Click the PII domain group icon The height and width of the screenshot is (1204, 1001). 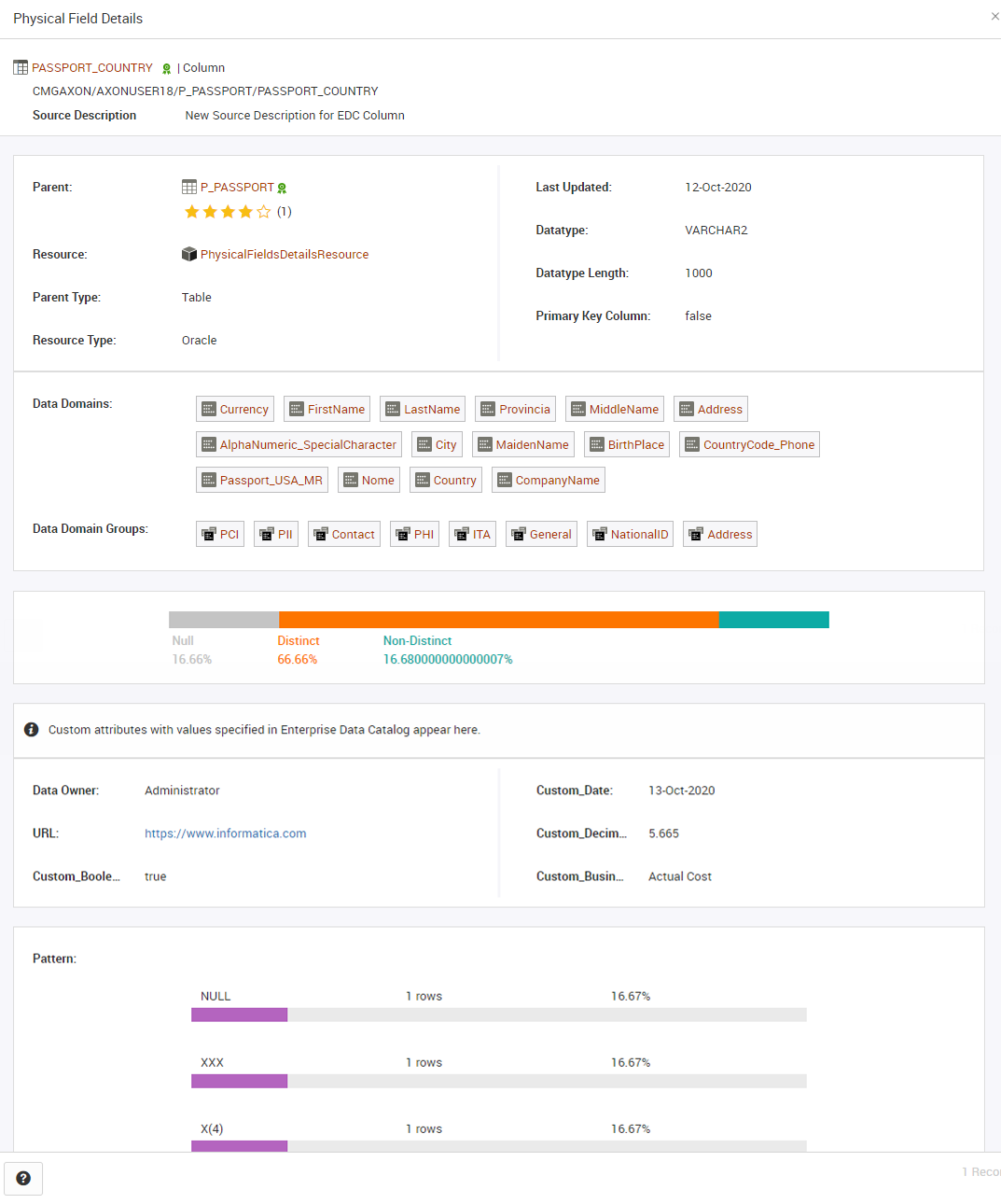[x=267, y=534]
